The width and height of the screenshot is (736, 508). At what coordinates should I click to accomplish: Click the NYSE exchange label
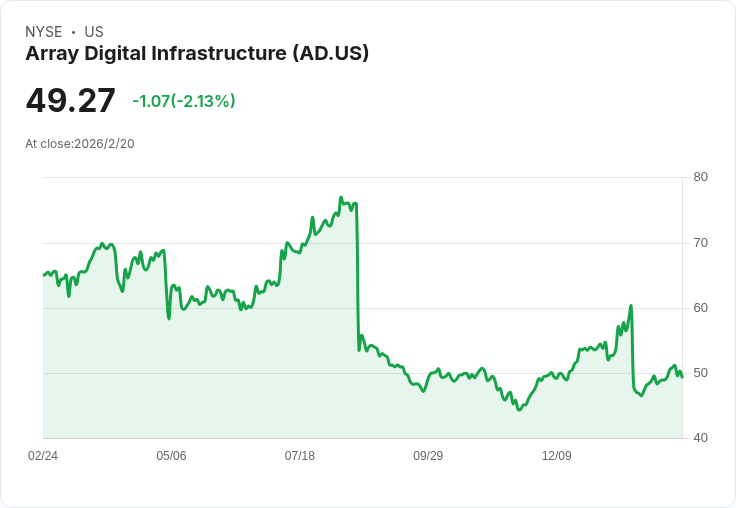(43, 32)
